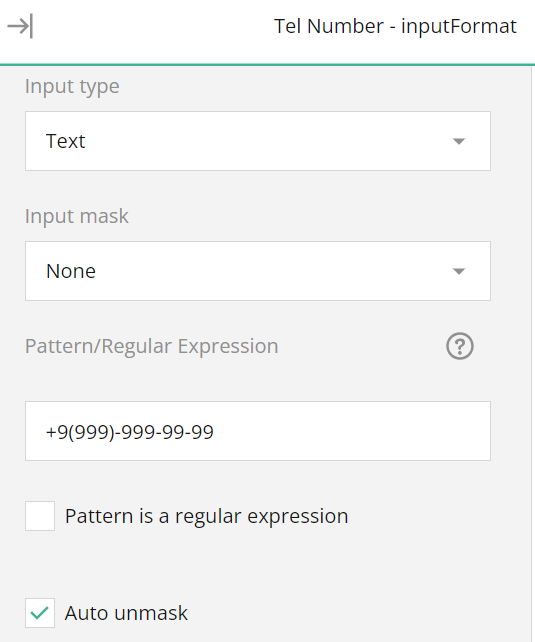The width and height of the screenshot is (535, 642).
Task: Toggle via the 'Pattern is a regular expression' label
Action: pyautogui.click(x=206, y=516)
